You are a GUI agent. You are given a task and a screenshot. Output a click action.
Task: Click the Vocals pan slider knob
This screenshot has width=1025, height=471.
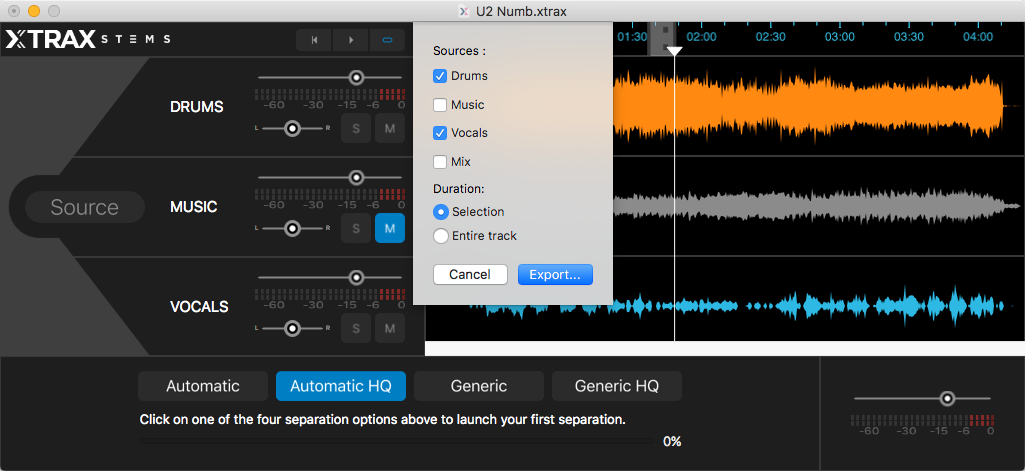(292, 327)
